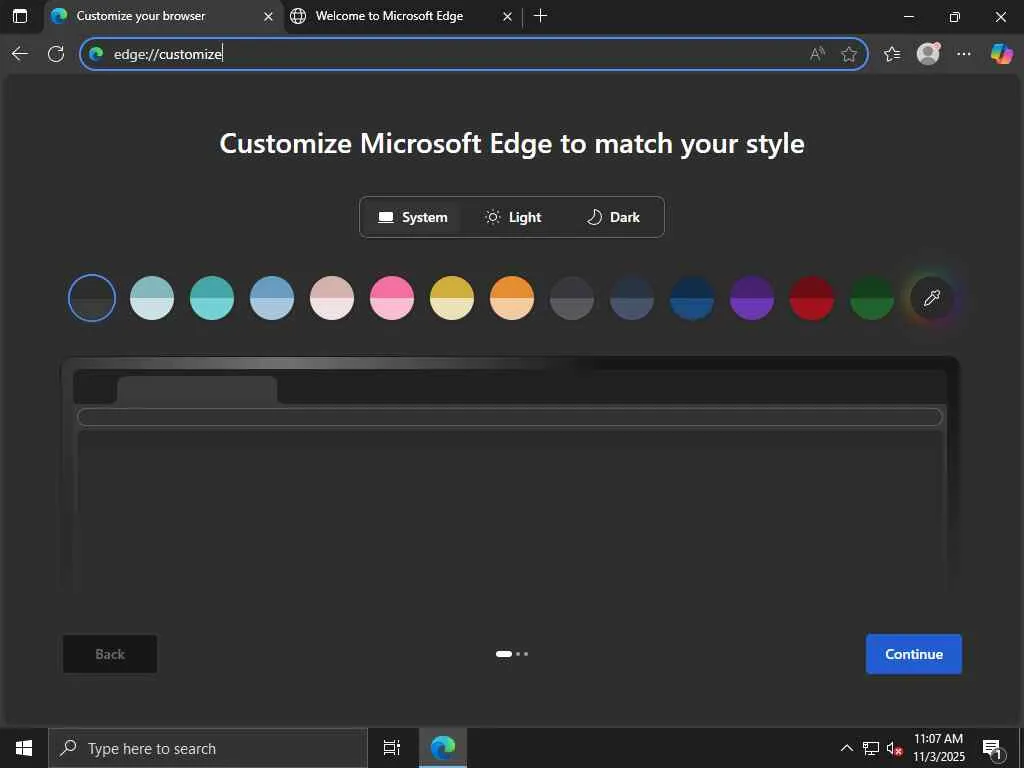Viewport: 1024px width, 768px height.
Task: Click the taskbar search box
Action: point(208,748)
